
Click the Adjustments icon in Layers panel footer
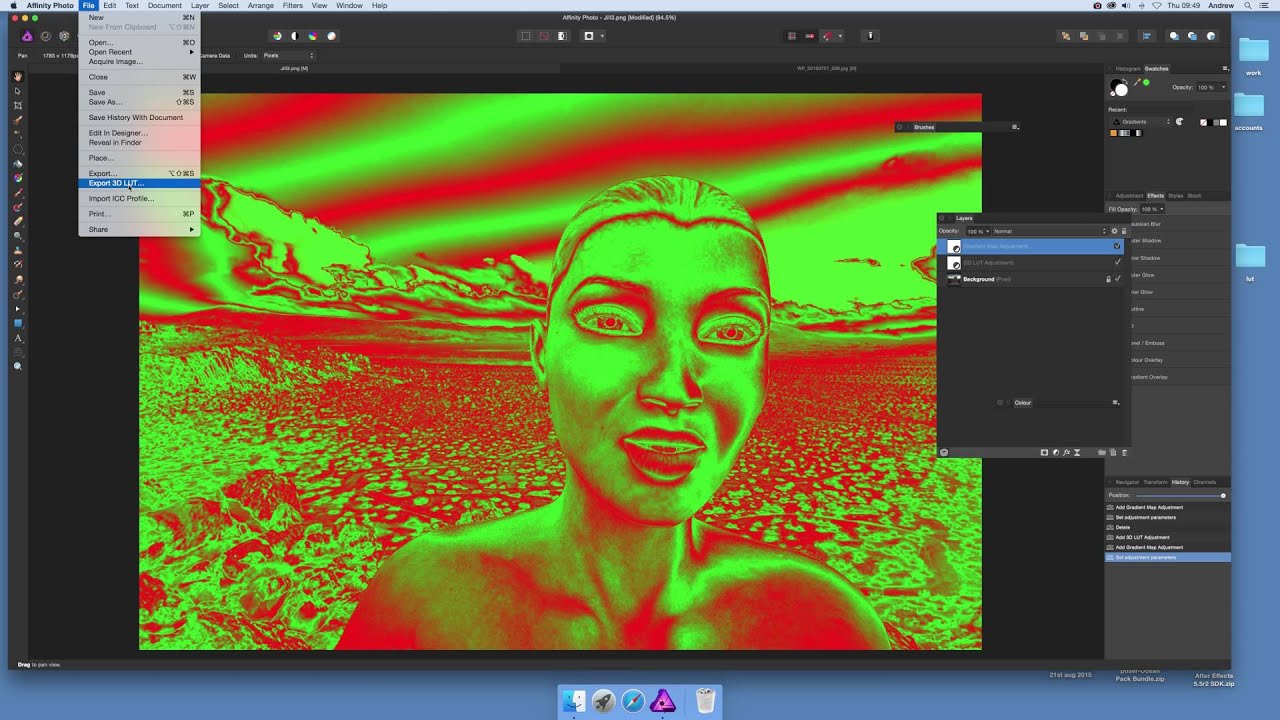click(x=1056, y=452)
